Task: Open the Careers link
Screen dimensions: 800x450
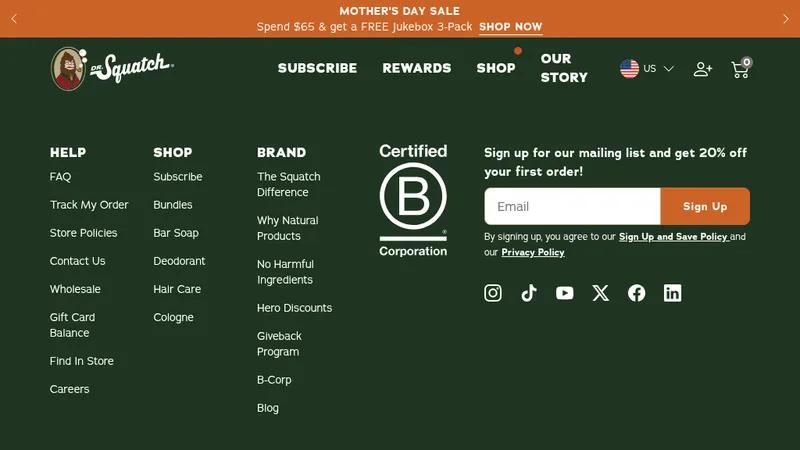Action: 69,389
